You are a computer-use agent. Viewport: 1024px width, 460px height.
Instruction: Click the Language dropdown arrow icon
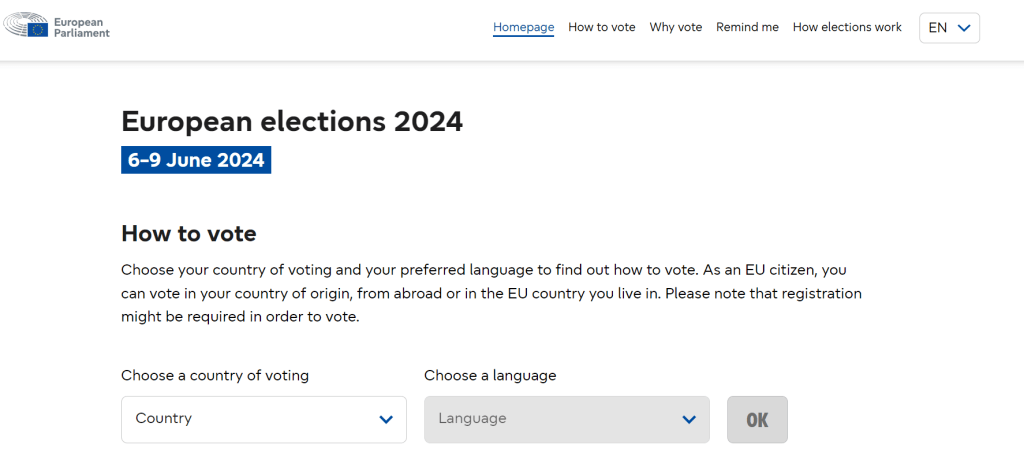click(688, 420)
